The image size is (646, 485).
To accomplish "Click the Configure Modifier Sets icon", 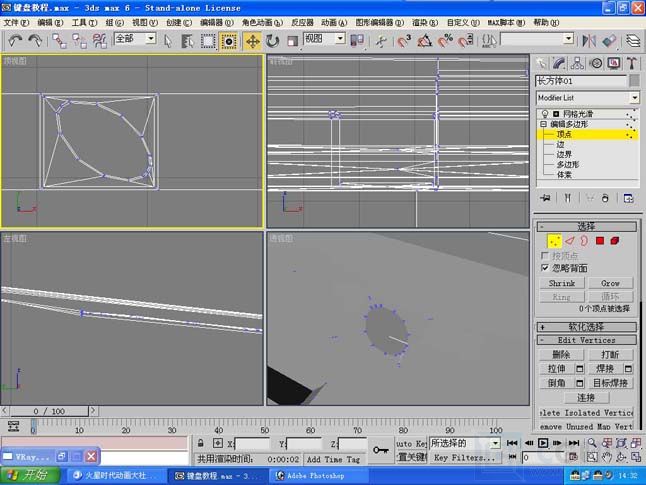I will (x=629, y=198).
